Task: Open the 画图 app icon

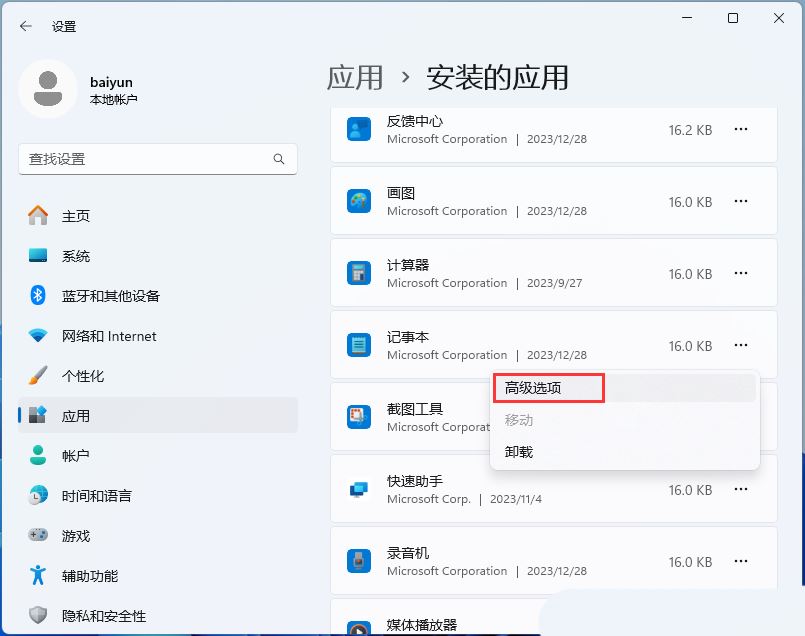Action: (358, 201)
